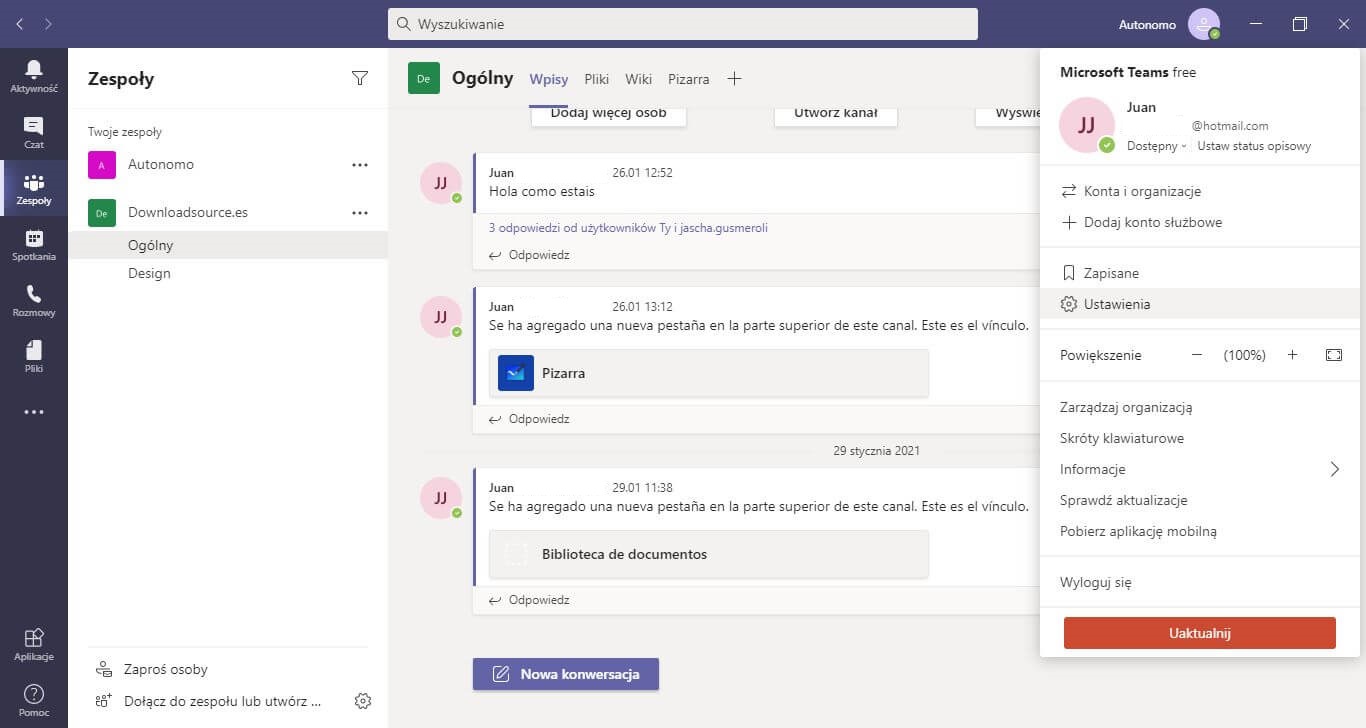The height and width of the screenshot is (728, 1366).
Task: Click the large JJ profile picture in menu
Action: click(1087, 125)
